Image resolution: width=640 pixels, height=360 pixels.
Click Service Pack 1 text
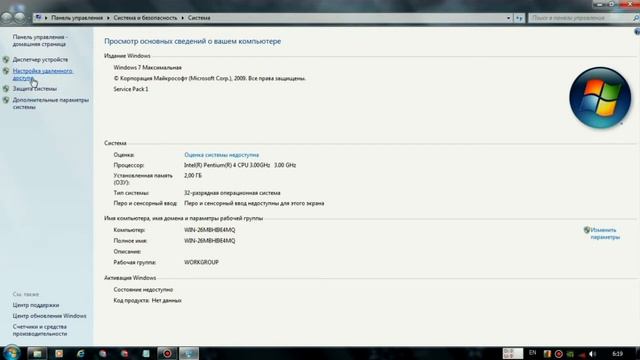click(131, 89)
